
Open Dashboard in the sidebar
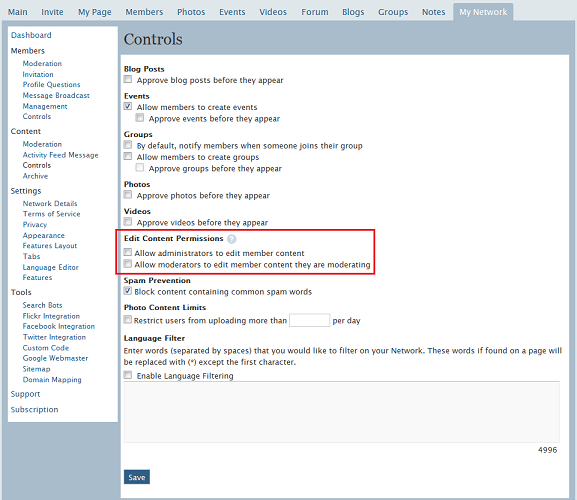pos(31,35)
